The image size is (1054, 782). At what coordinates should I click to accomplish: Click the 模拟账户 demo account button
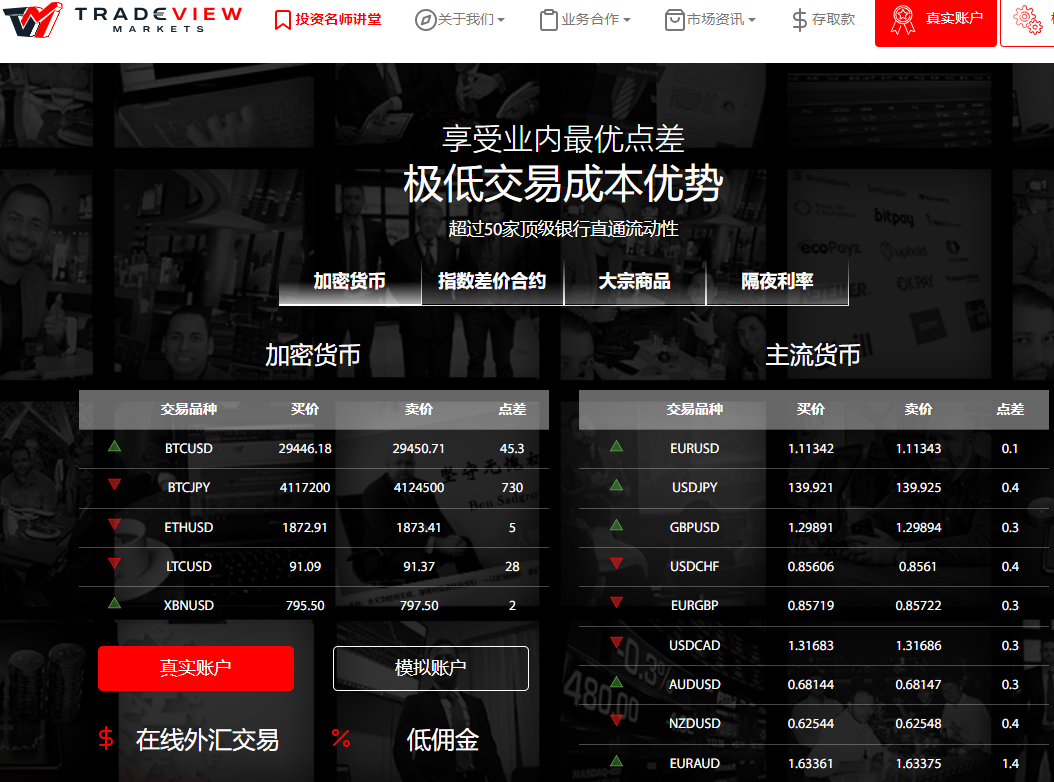(x=430, y=668)
